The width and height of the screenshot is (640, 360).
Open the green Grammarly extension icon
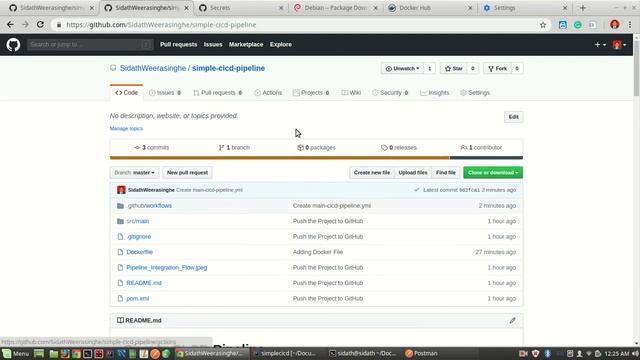click(x=578, y=25)
